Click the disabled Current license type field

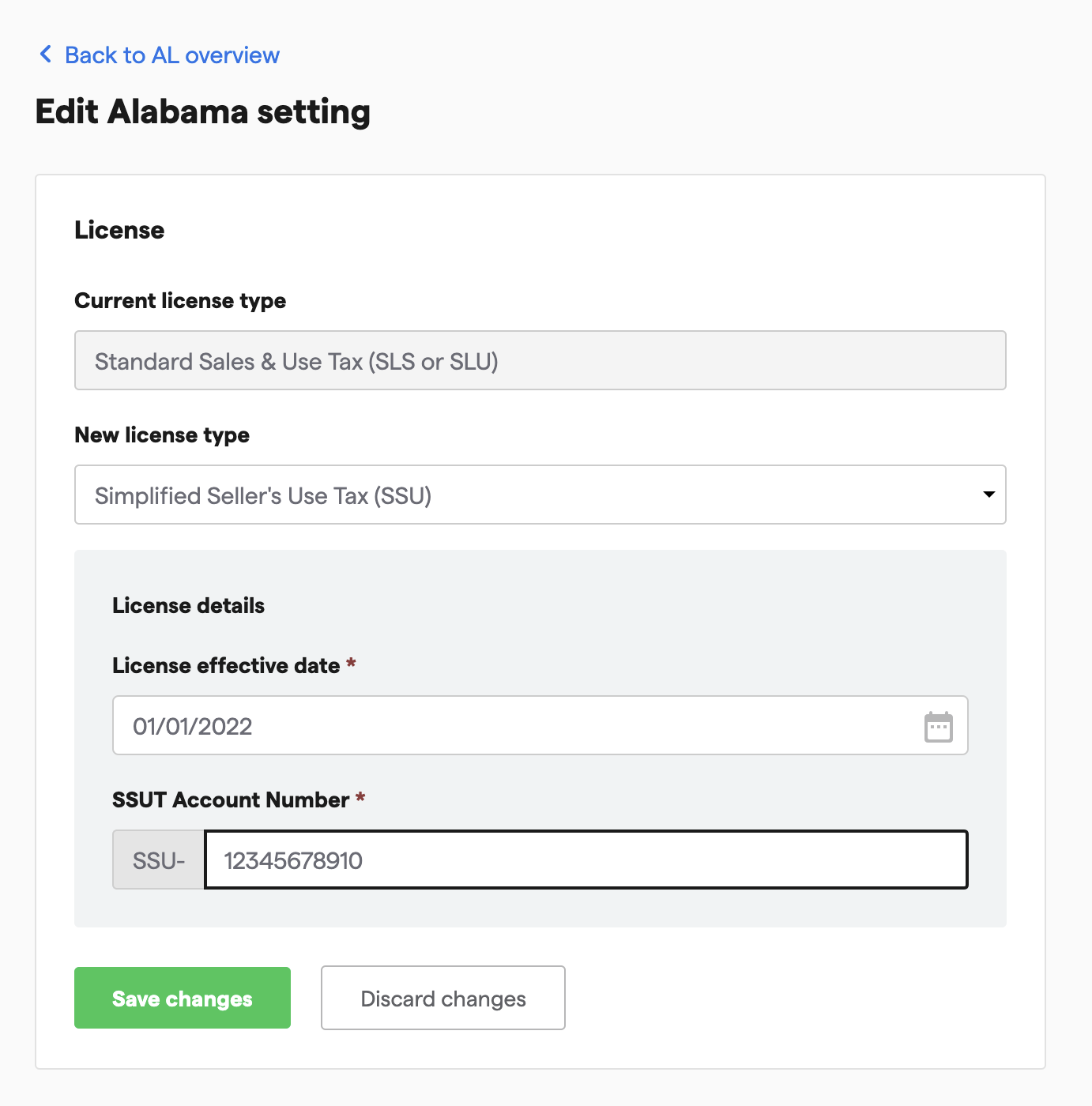[540, 361]
